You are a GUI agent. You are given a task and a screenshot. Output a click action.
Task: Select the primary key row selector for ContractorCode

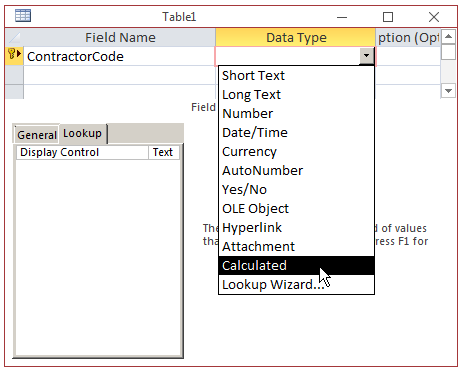(14, 56)
